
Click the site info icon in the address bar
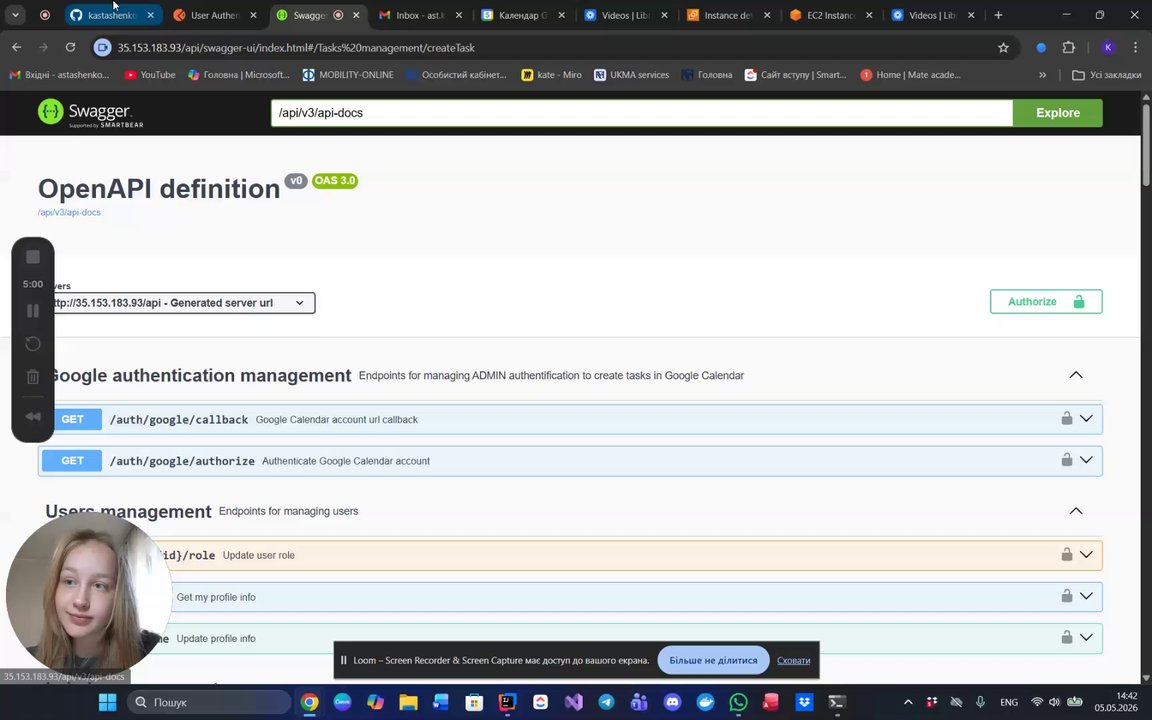click(103, 48)
